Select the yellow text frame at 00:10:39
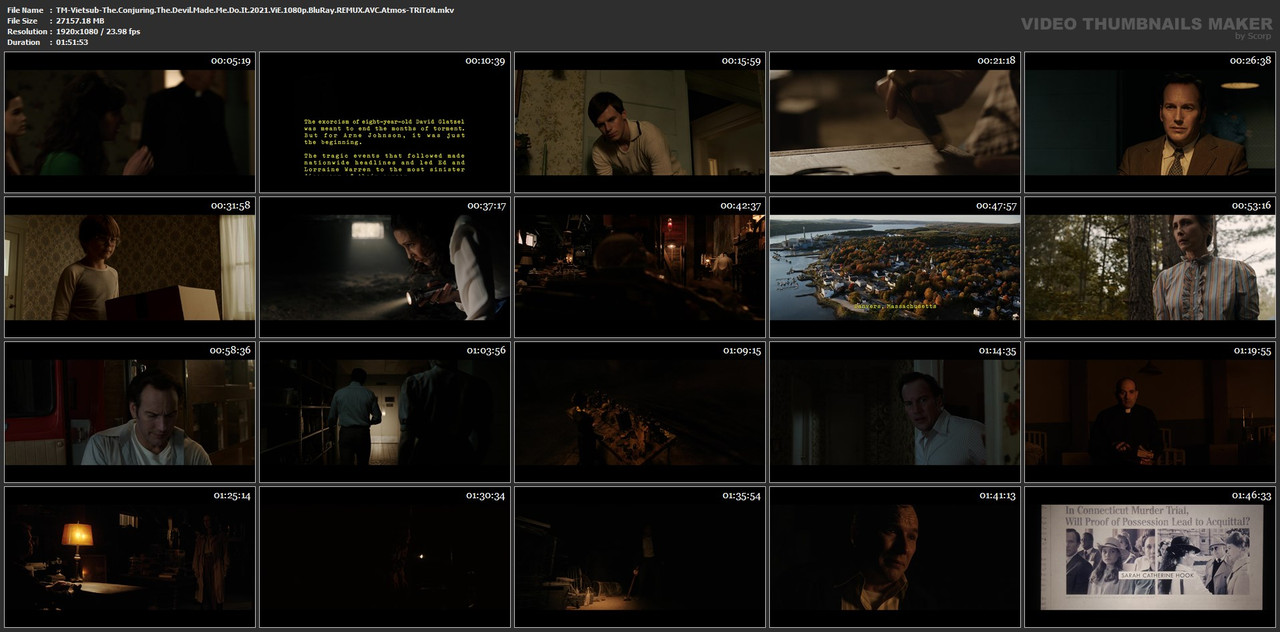Viewport: 1280px width, 632px height. [x=385, y=122]
